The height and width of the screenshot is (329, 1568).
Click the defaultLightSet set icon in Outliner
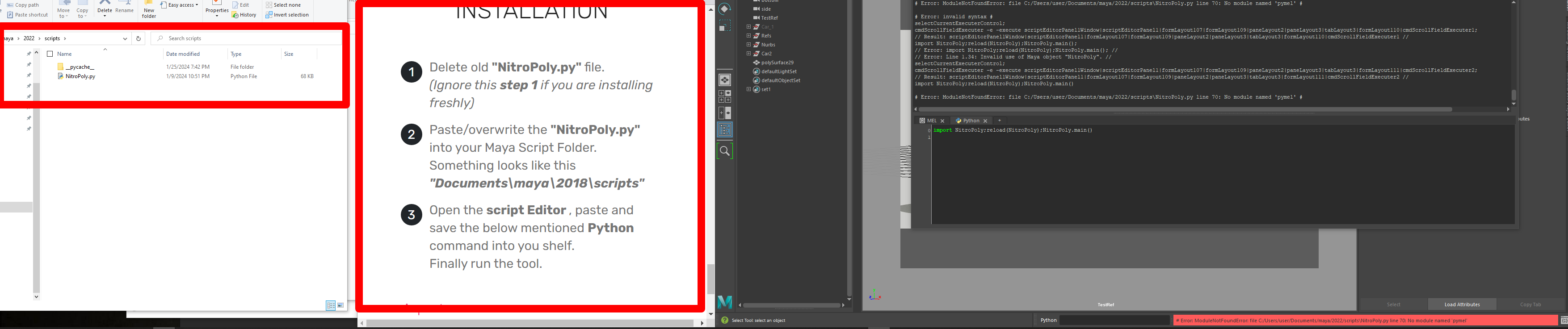pyautogui.click(x=757, y=72)
